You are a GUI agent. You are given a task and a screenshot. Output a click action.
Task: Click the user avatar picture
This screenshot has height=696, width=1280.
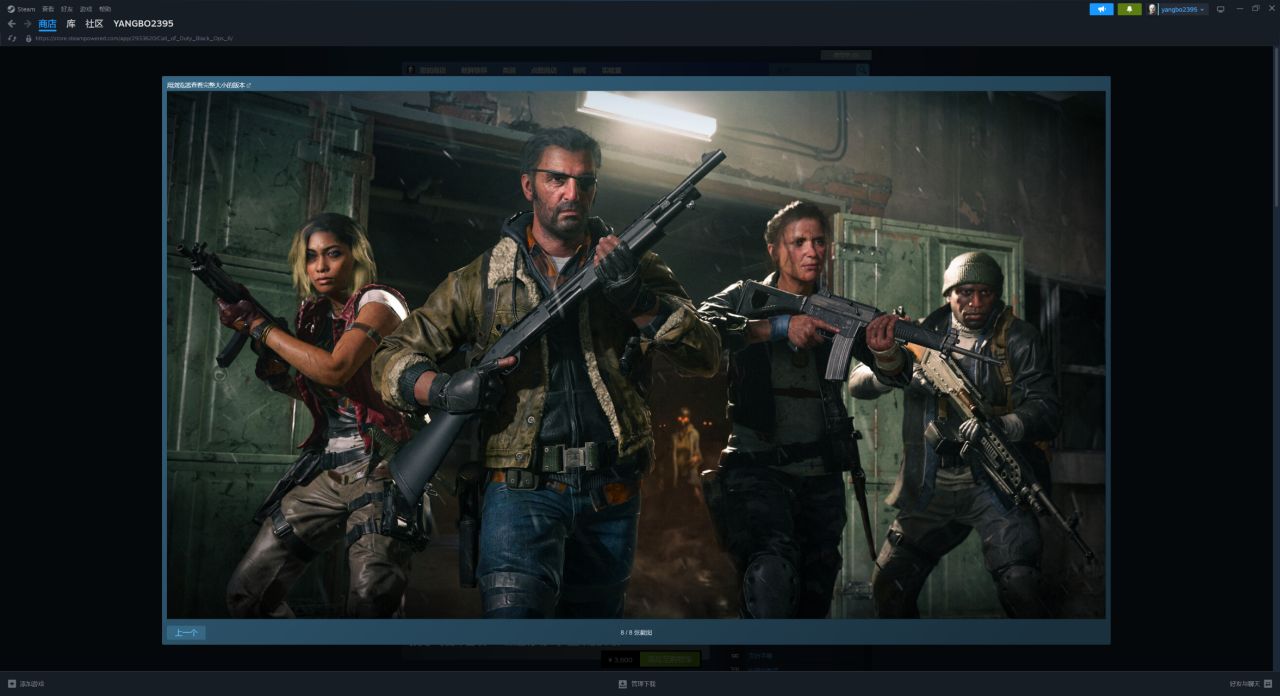[1152, 9]
